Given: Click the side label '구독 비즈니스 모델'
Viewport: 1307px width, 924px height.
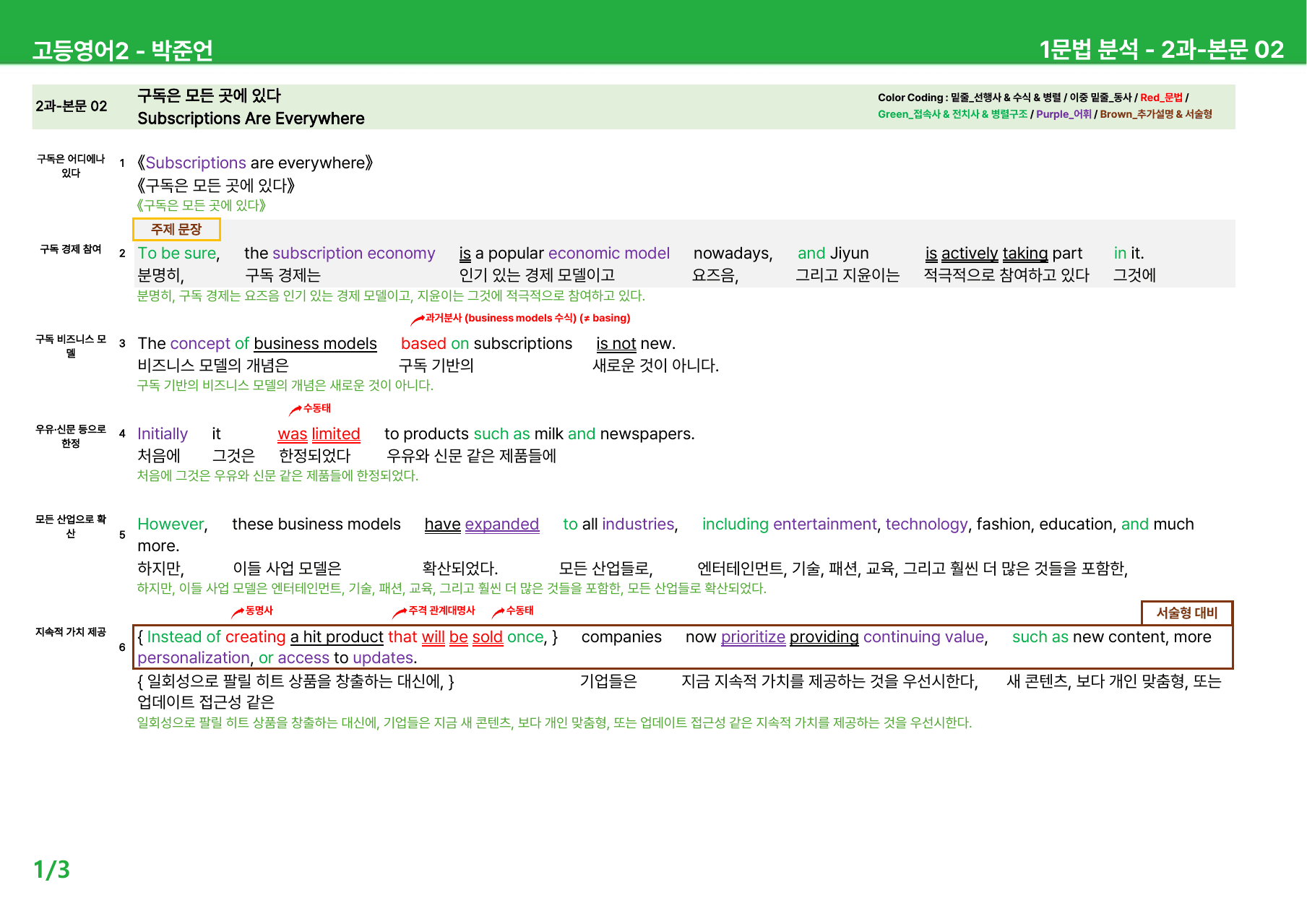Looking at the screenshot, I should click(x=71, y=346).
